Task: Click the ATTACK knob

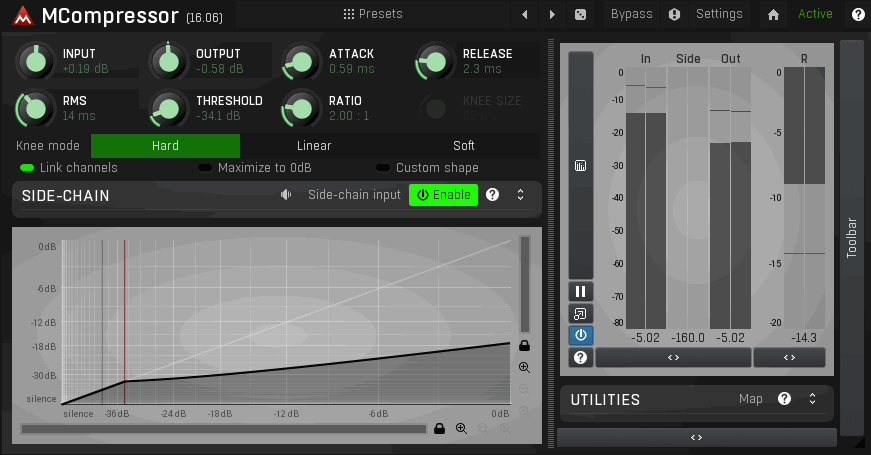Action: coord(302,61)
